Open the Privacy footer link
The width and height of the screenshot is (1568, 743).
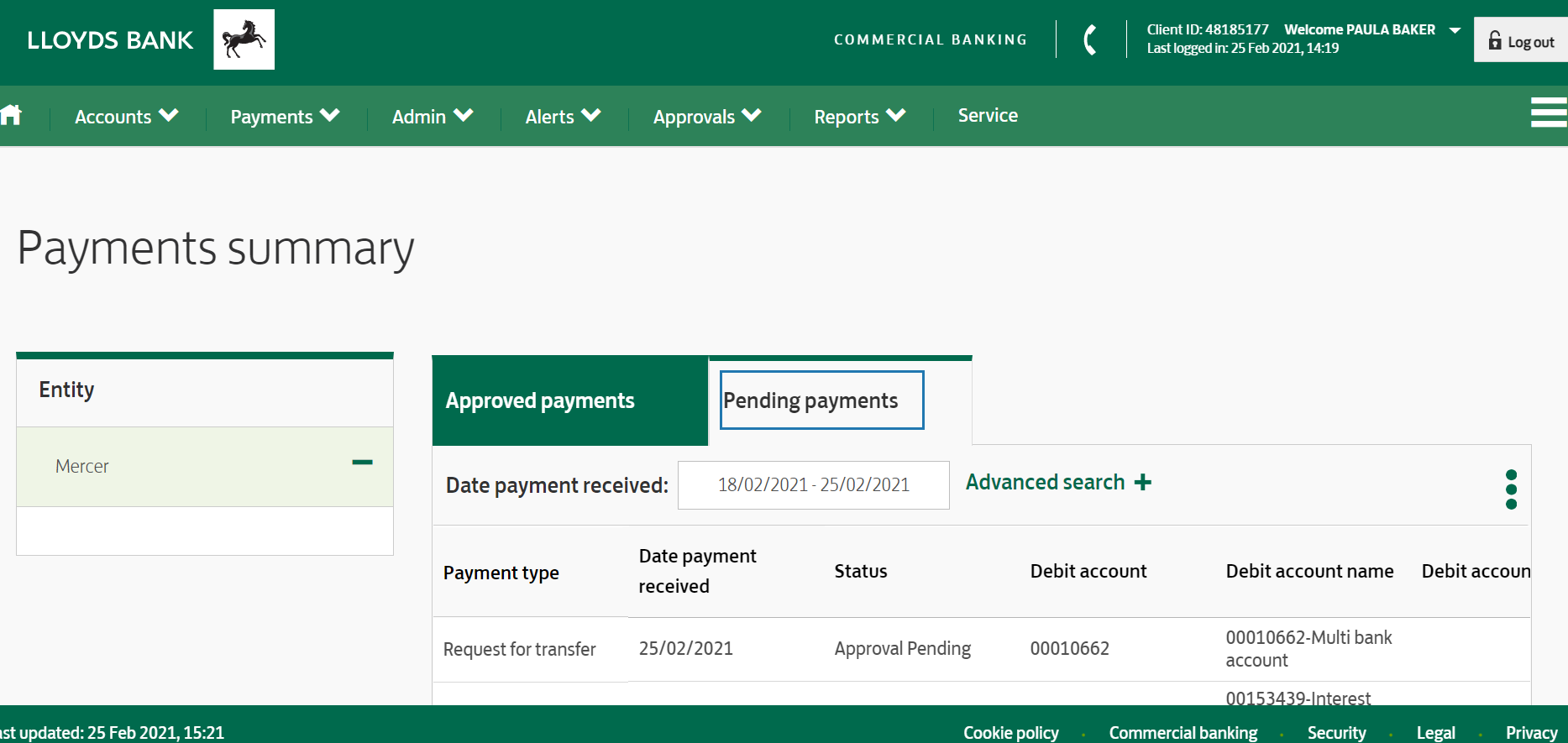[1532, 732]
